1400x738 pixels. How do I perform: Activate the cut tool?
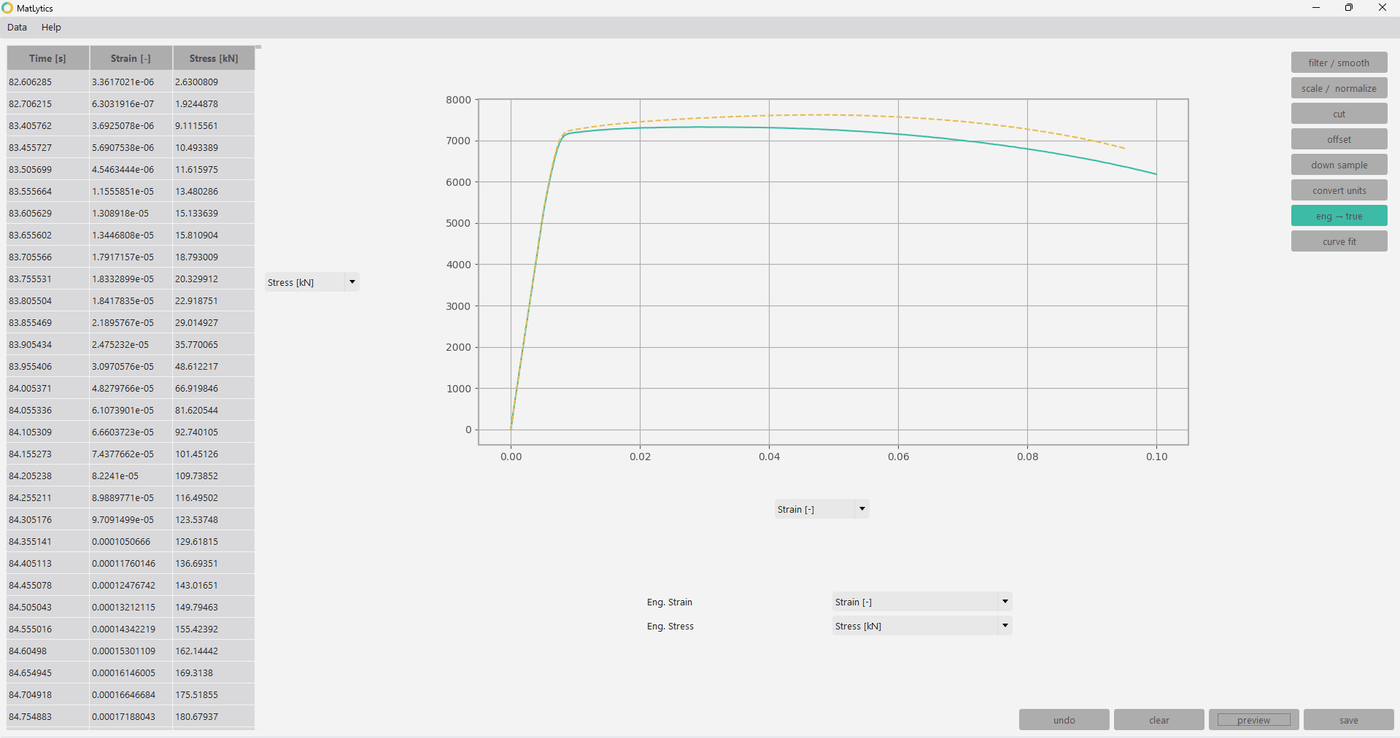point(1338,113)
